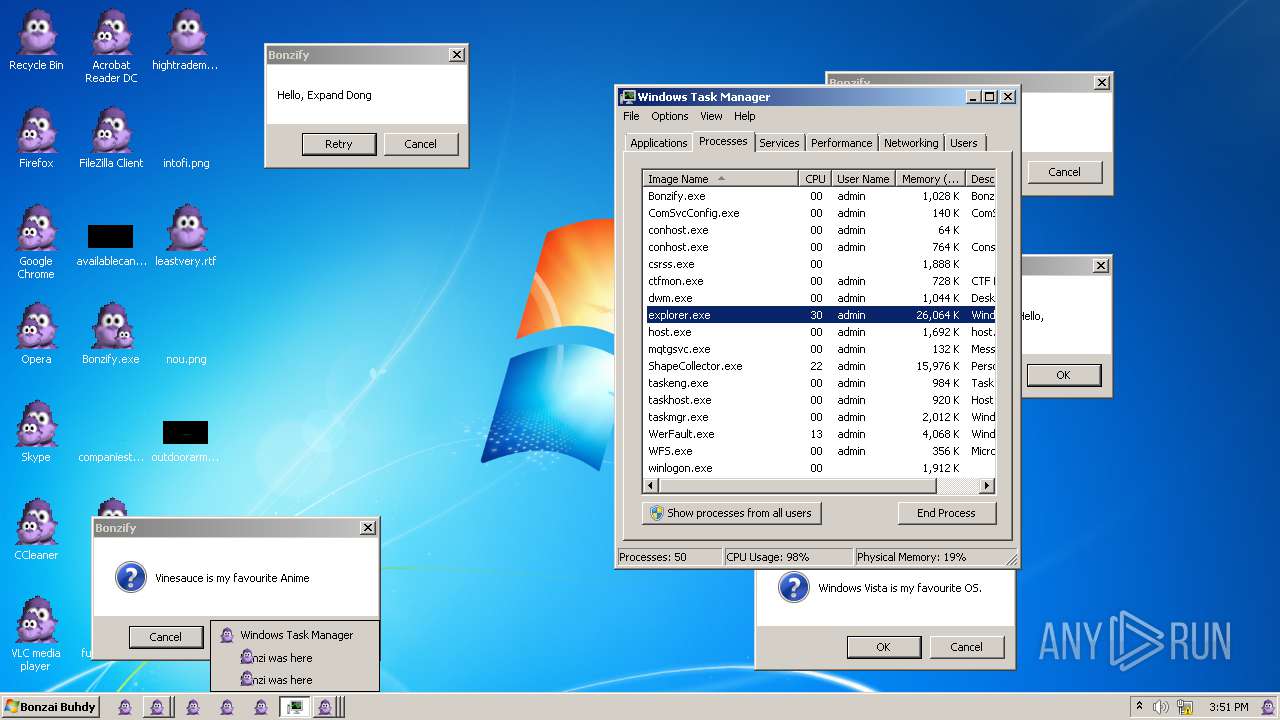
Task: Open the network tray icon
Action: click(1183, 707)
